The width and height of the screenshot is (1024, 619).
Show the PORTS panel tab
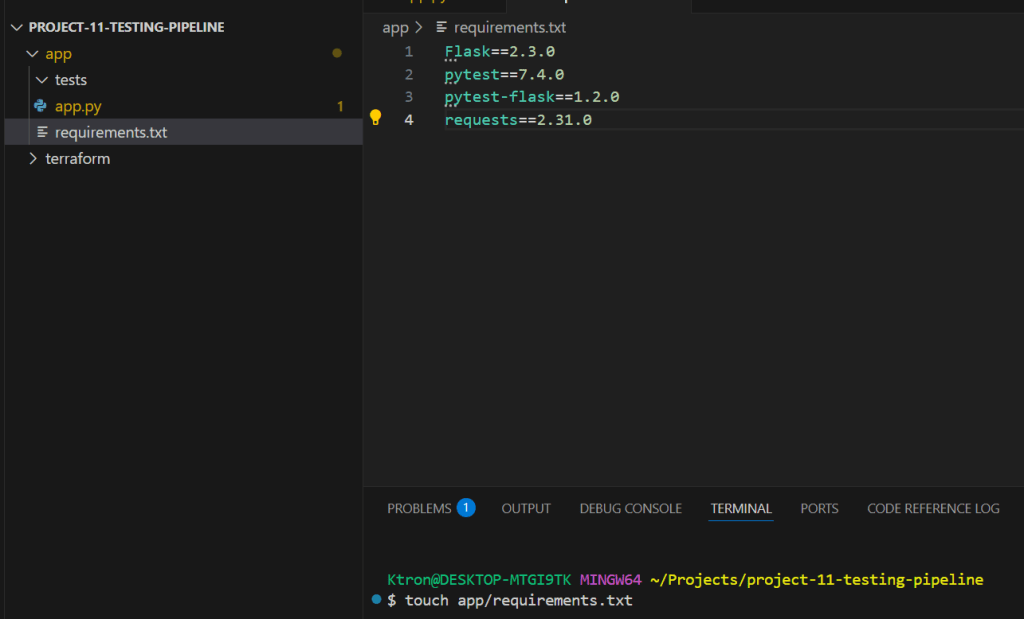[x=819, y=508]
